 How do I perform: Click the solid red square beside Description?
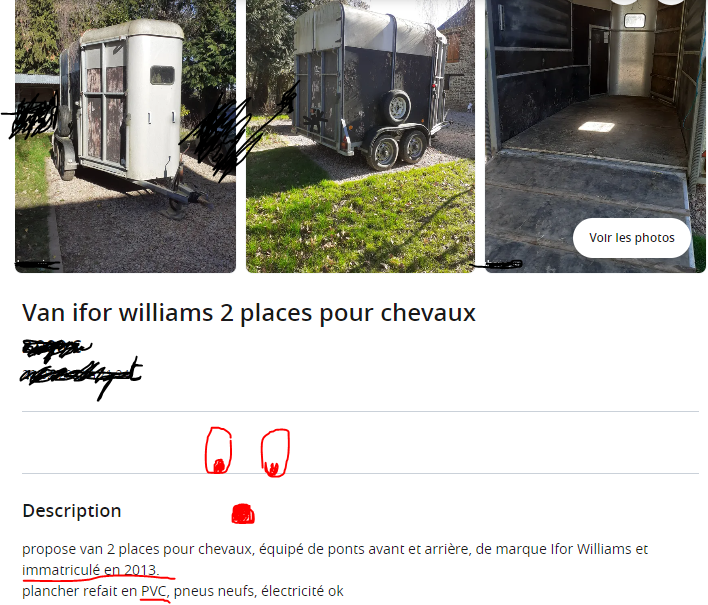pyautogui.click(x=243, y=514)
